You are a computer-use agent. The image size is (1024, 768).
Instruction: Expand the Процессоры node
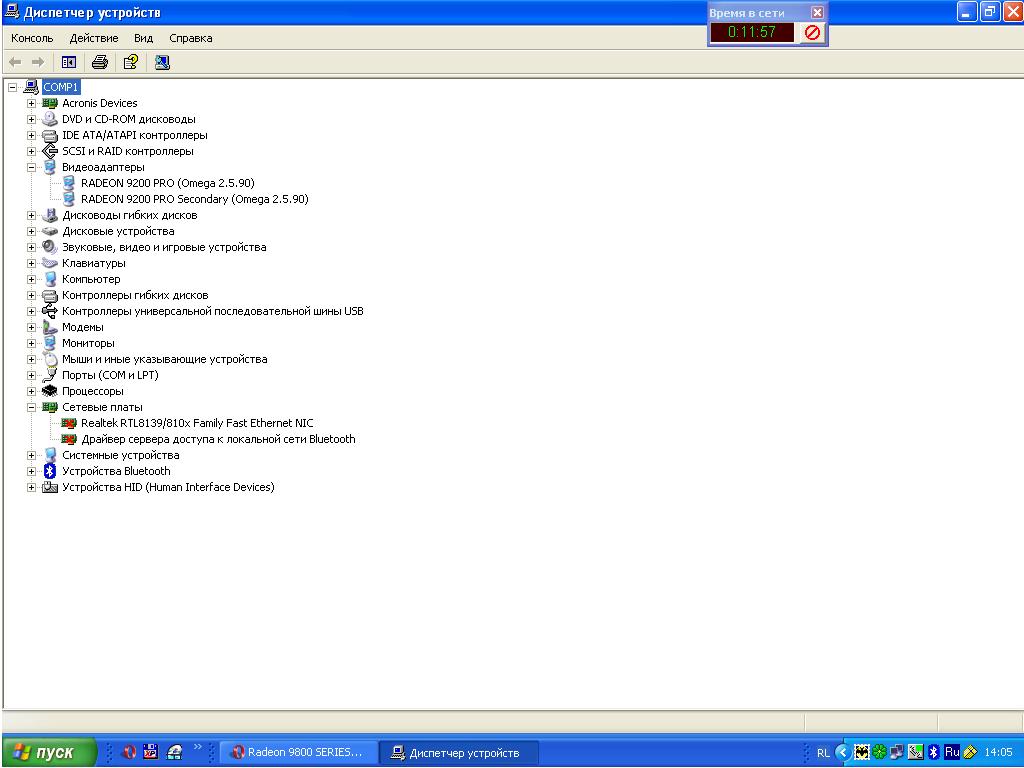tap(31, 391)
